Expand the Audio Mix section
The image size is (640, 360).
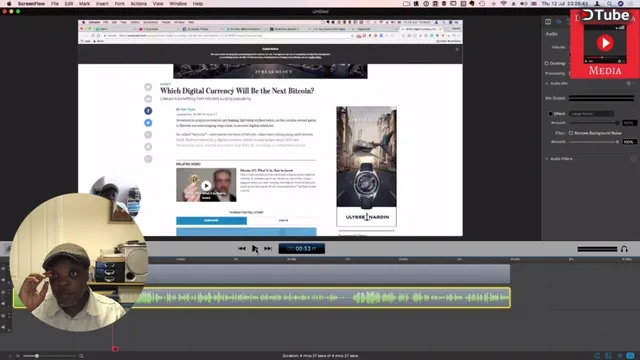pos(547,83)
